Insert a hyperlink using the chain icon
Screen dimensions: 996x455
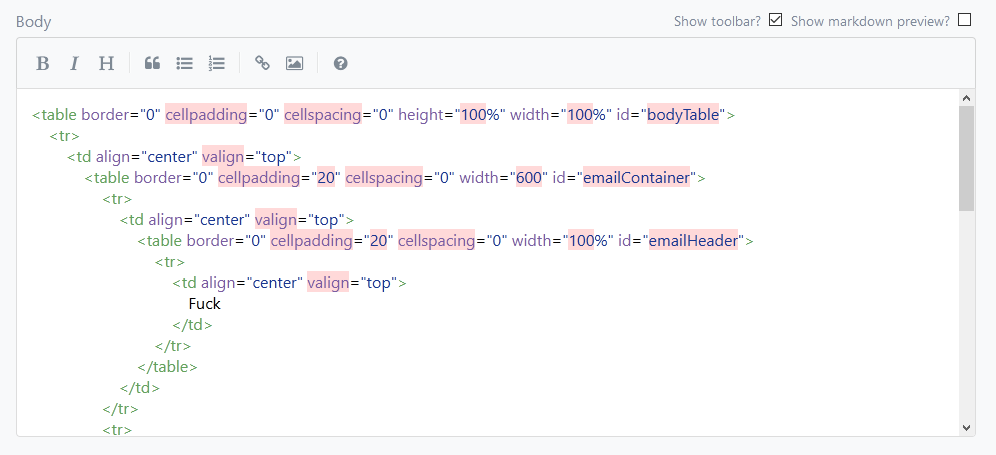coord(262,64)
